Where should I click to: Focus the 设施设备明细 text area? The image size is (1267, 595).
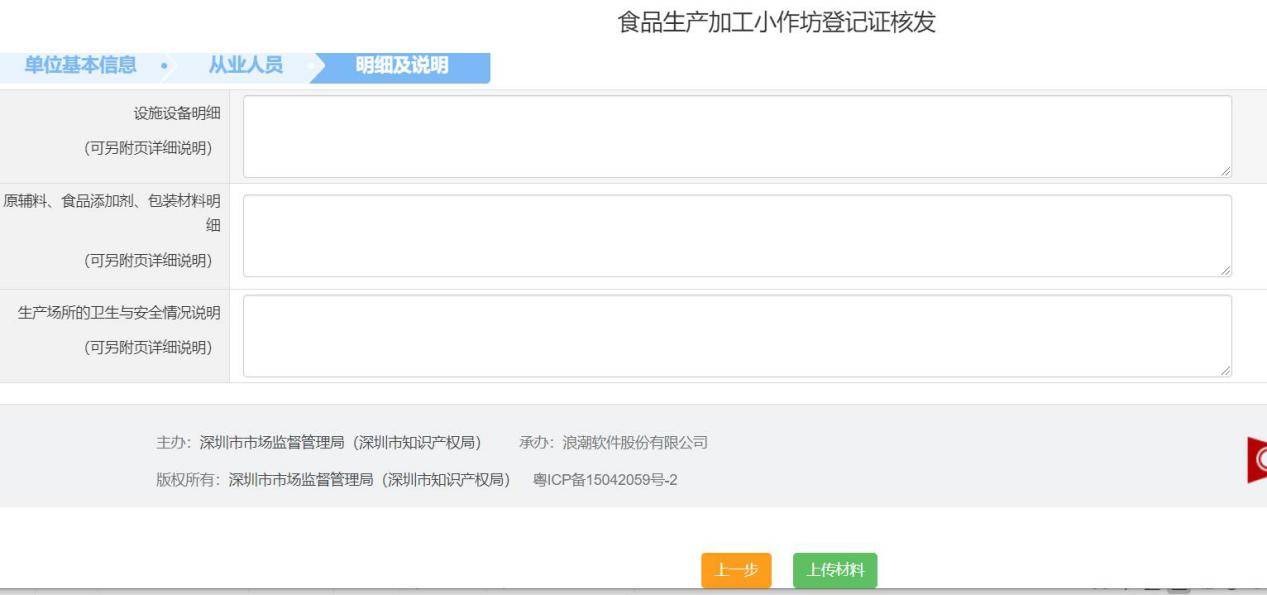737,137
